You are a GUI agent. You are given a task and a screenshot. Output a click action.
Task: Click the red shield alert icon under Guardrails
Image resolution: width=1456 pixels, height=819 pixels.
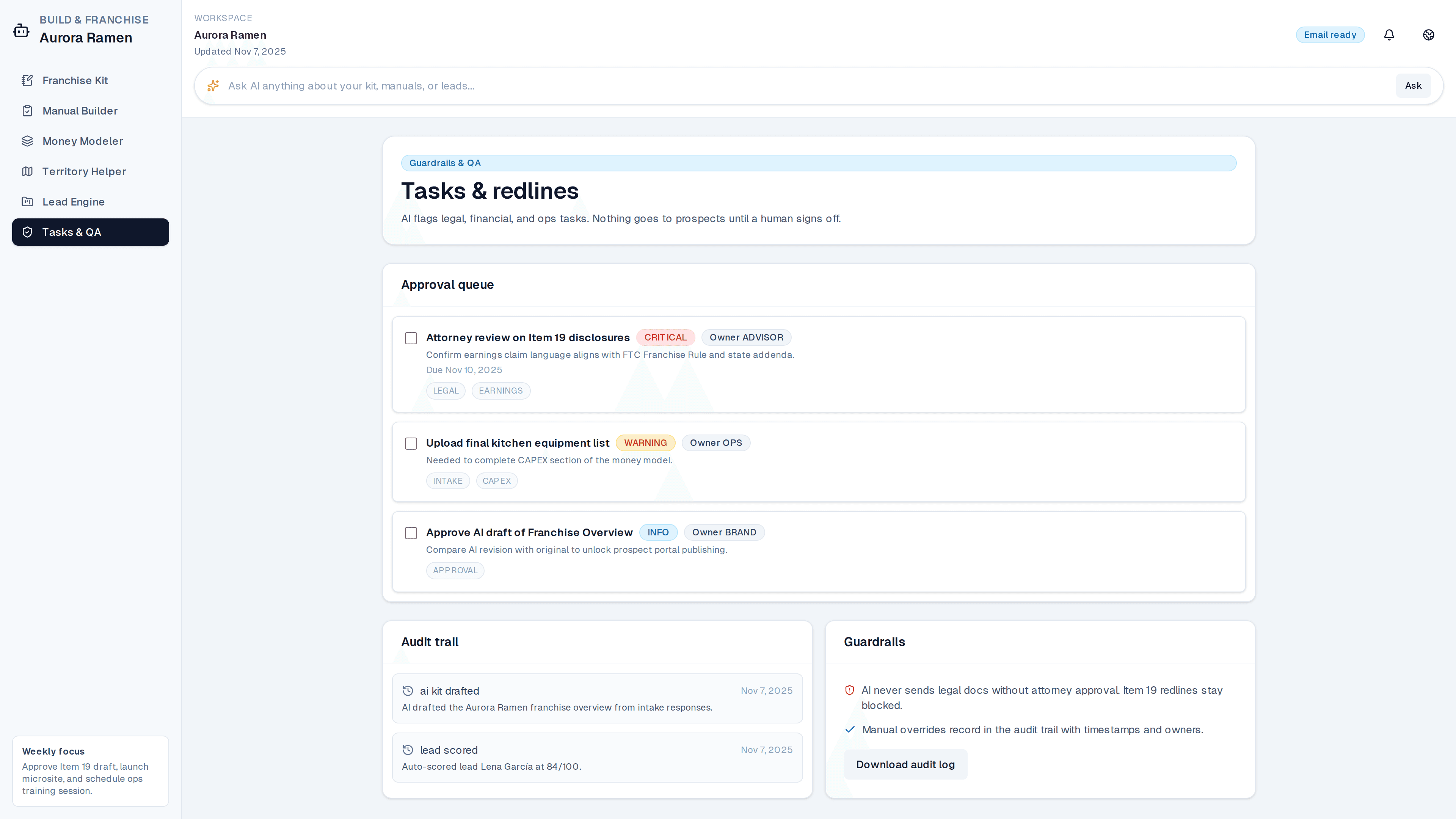(x=849, y=690)
